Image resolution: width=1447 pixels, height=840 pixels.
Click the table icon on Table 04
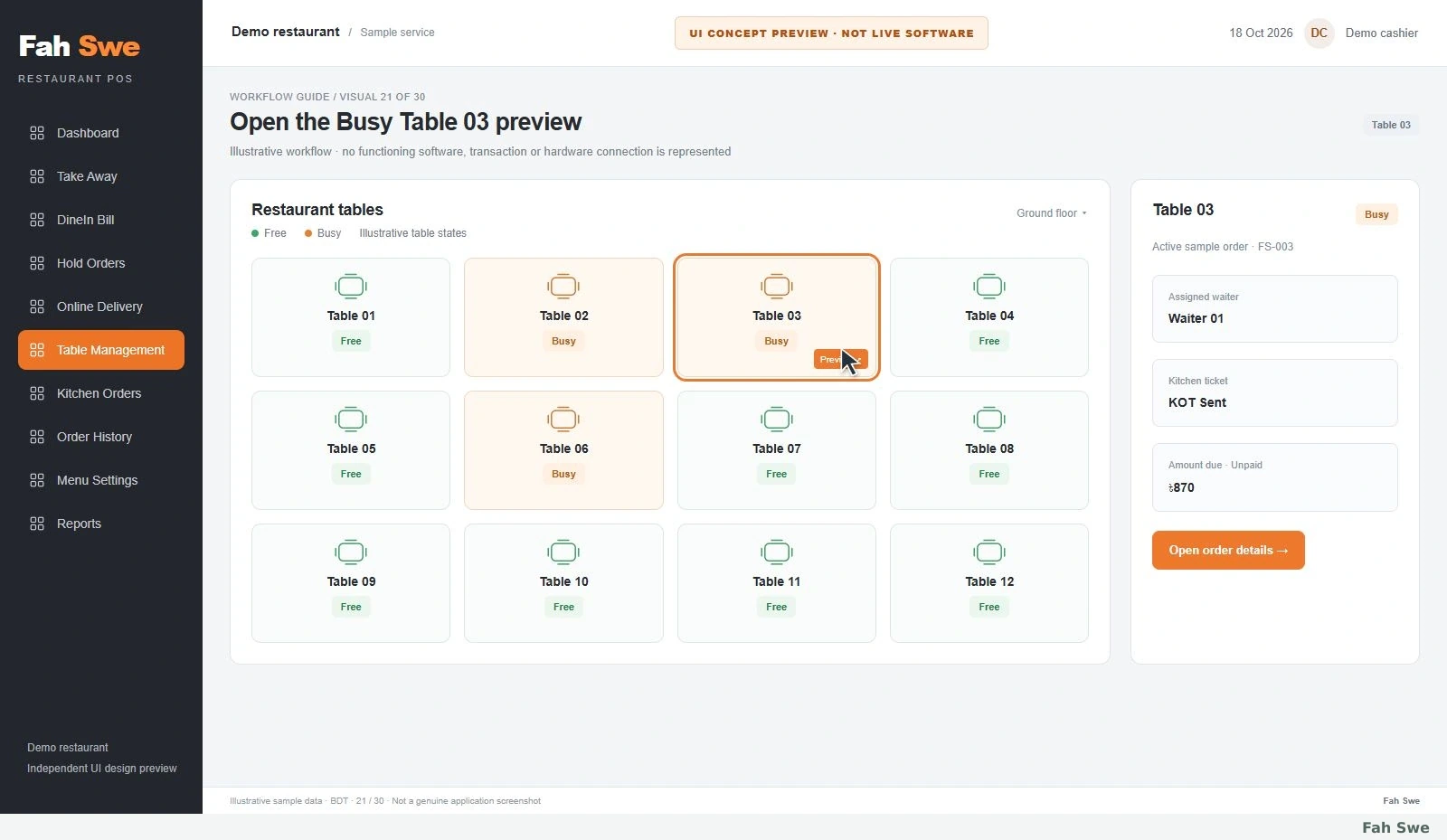989,287
